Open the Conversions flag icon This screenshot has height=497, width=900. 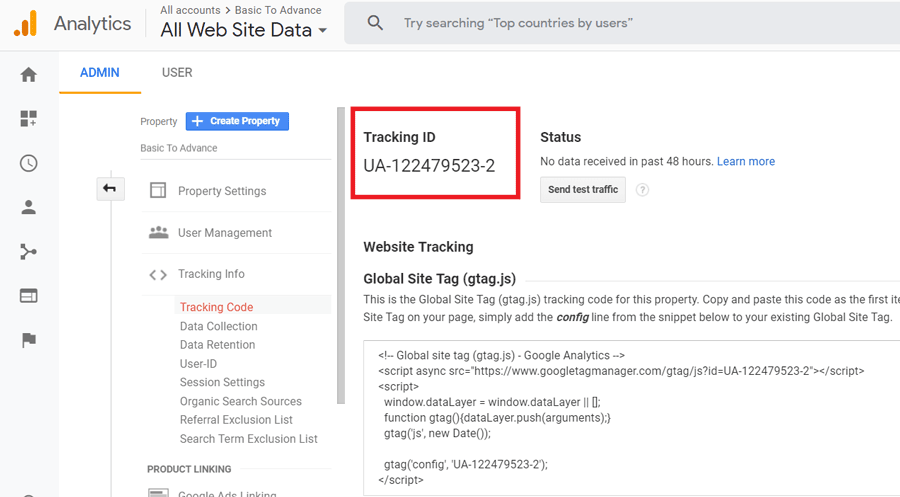coord(28,340)
